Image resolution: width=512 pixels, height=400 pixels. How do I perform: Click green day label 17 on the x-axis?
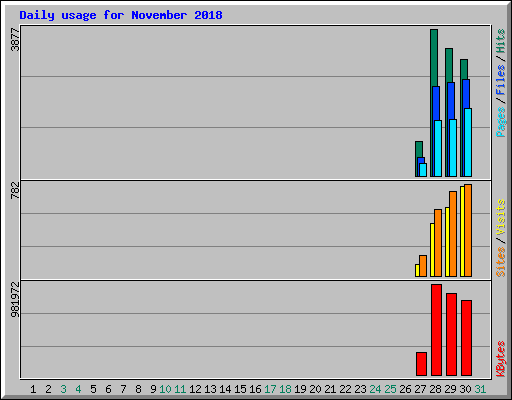[x=270, y=389]
